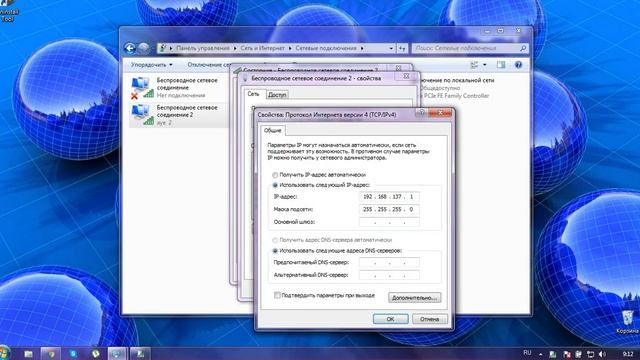Click the preferred DNS server field
The height and width of the screenshot is (360, 640).
point(389,263)
